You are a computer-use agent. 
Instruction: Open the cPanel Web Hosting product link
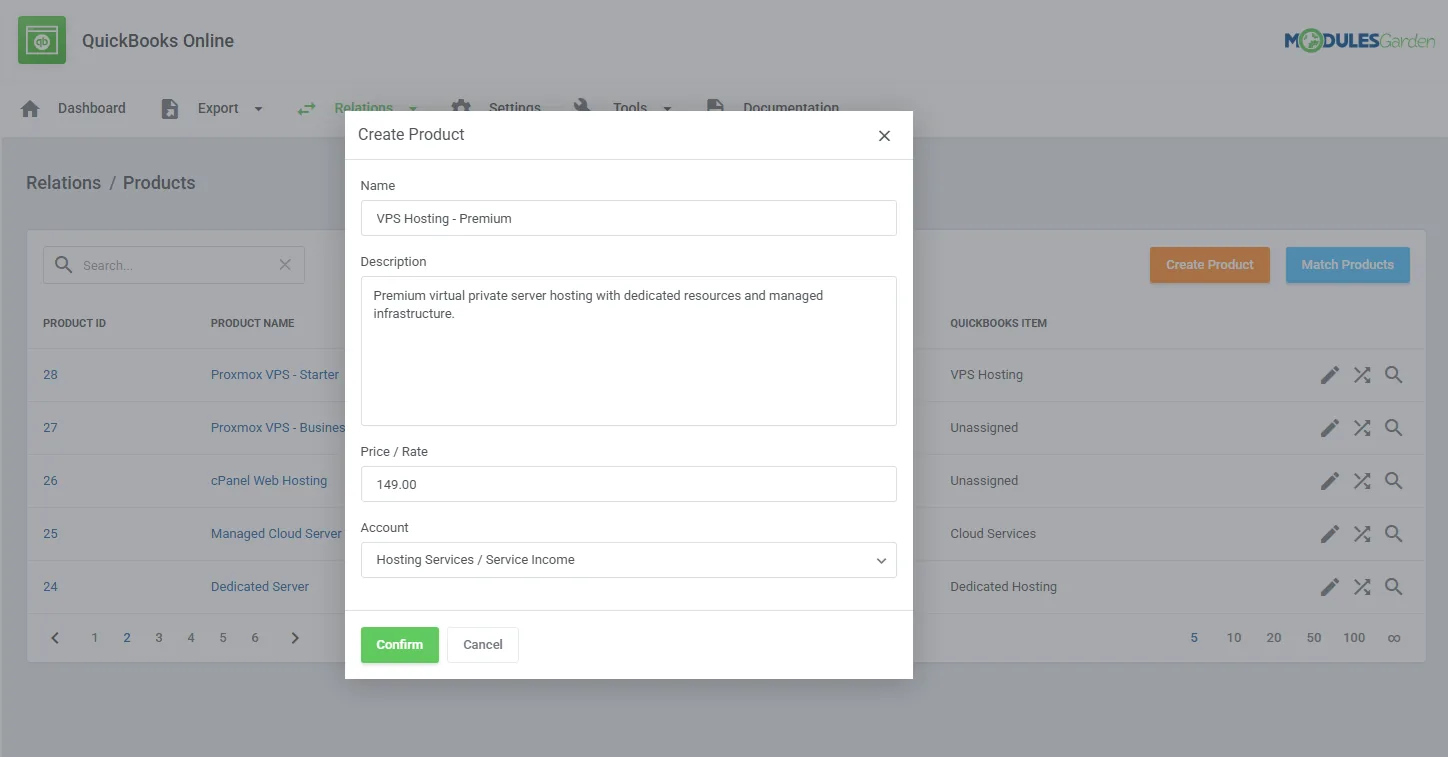[x=269, y=481]
